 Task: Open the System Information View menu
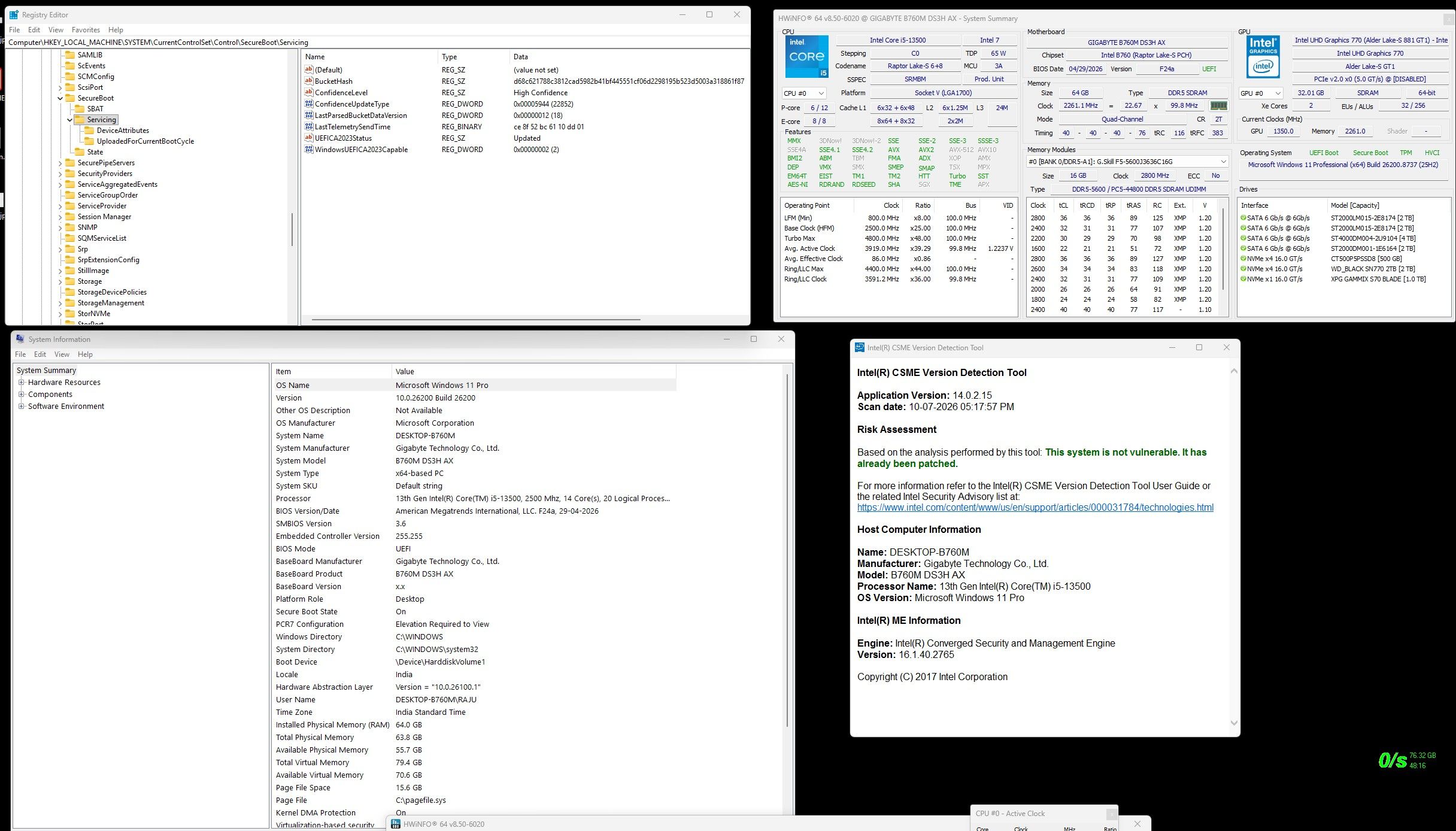pos(62,354)
